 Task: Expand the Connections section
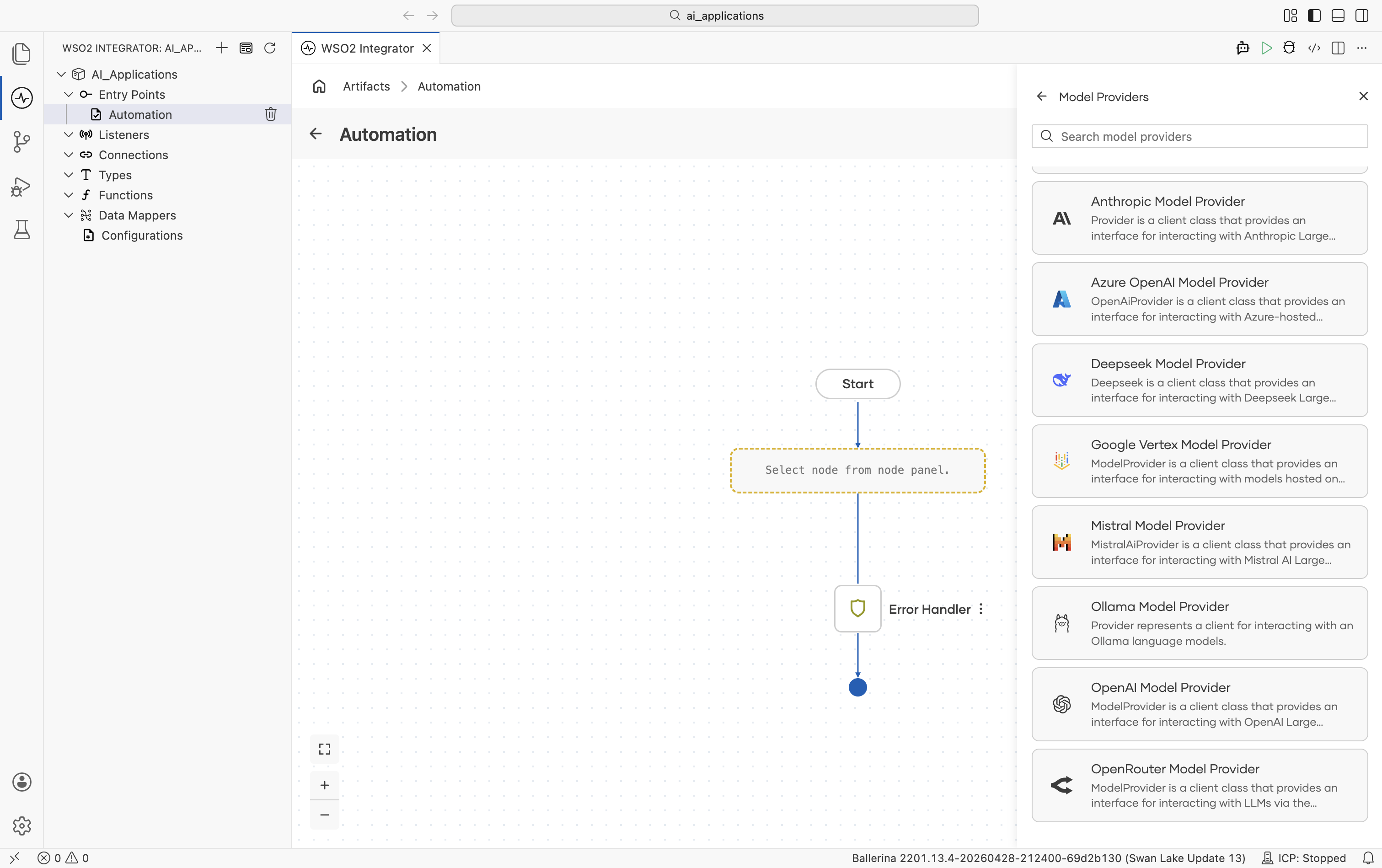click(x=68, y=155)
